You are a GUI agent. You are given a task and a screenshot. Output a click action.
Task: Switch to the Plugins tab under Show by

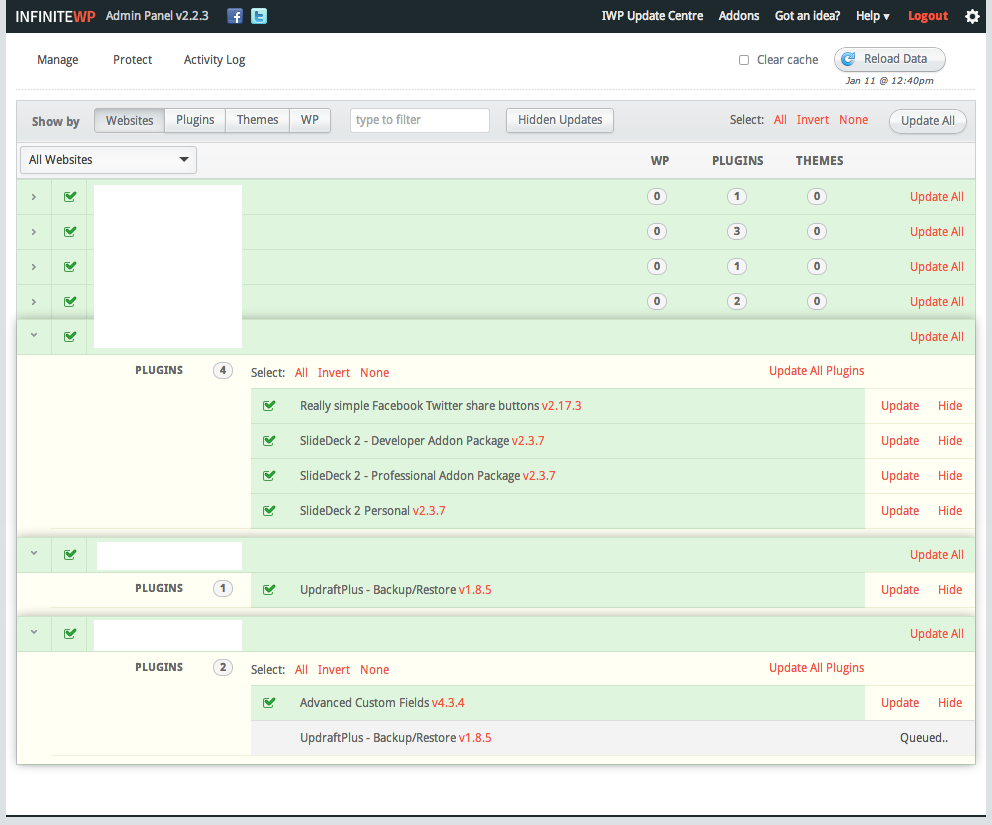point(194,119)
